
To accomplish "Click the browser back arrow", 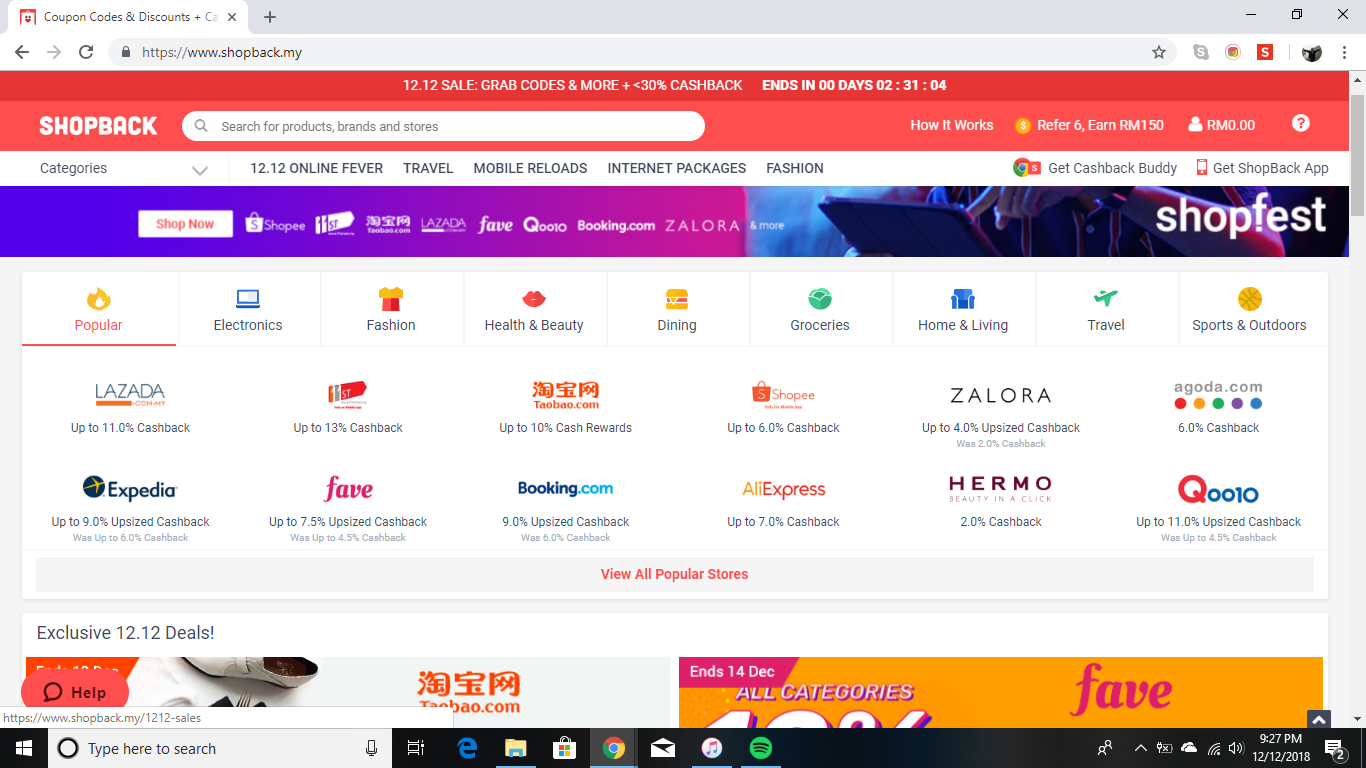I will 22,52.
